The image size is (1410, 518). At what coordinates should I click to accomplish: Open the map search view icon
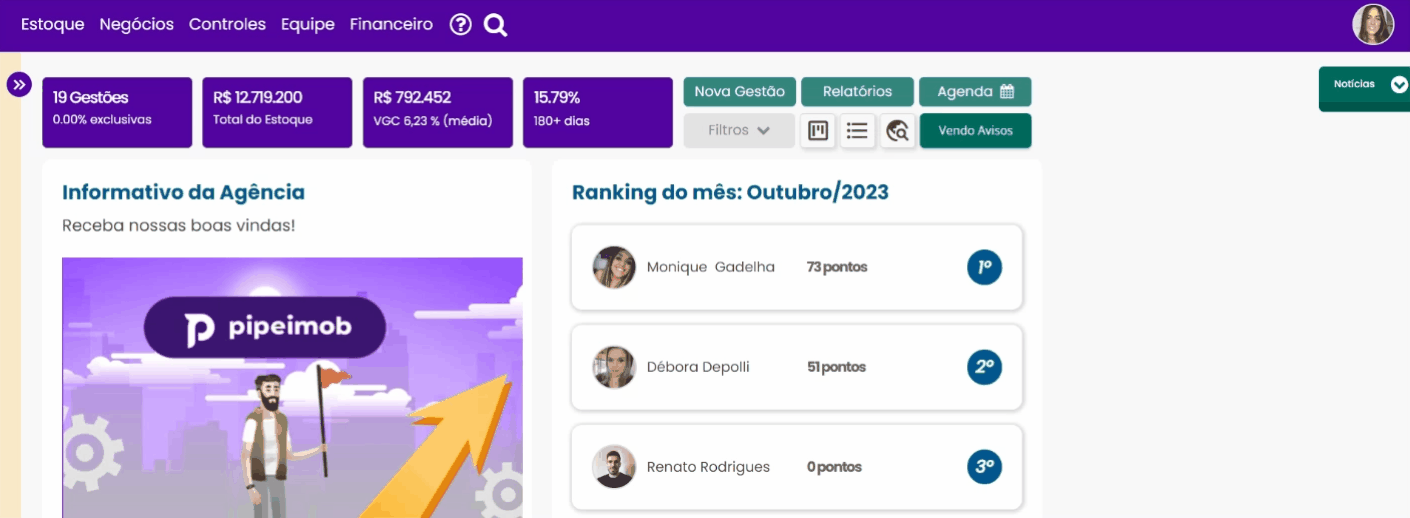897,131
